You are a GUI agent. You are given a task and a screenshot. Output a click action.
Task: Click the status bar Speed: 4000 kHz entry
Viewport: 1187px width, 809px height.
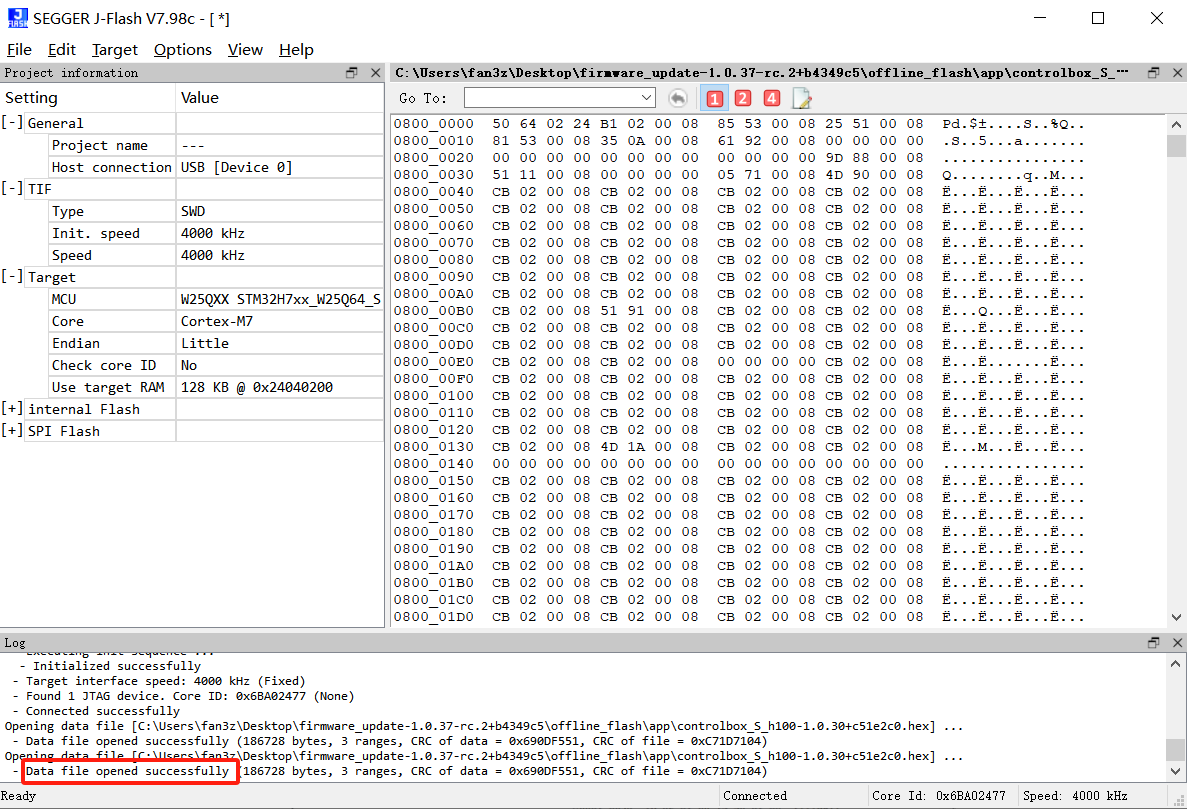point(1075,796)
